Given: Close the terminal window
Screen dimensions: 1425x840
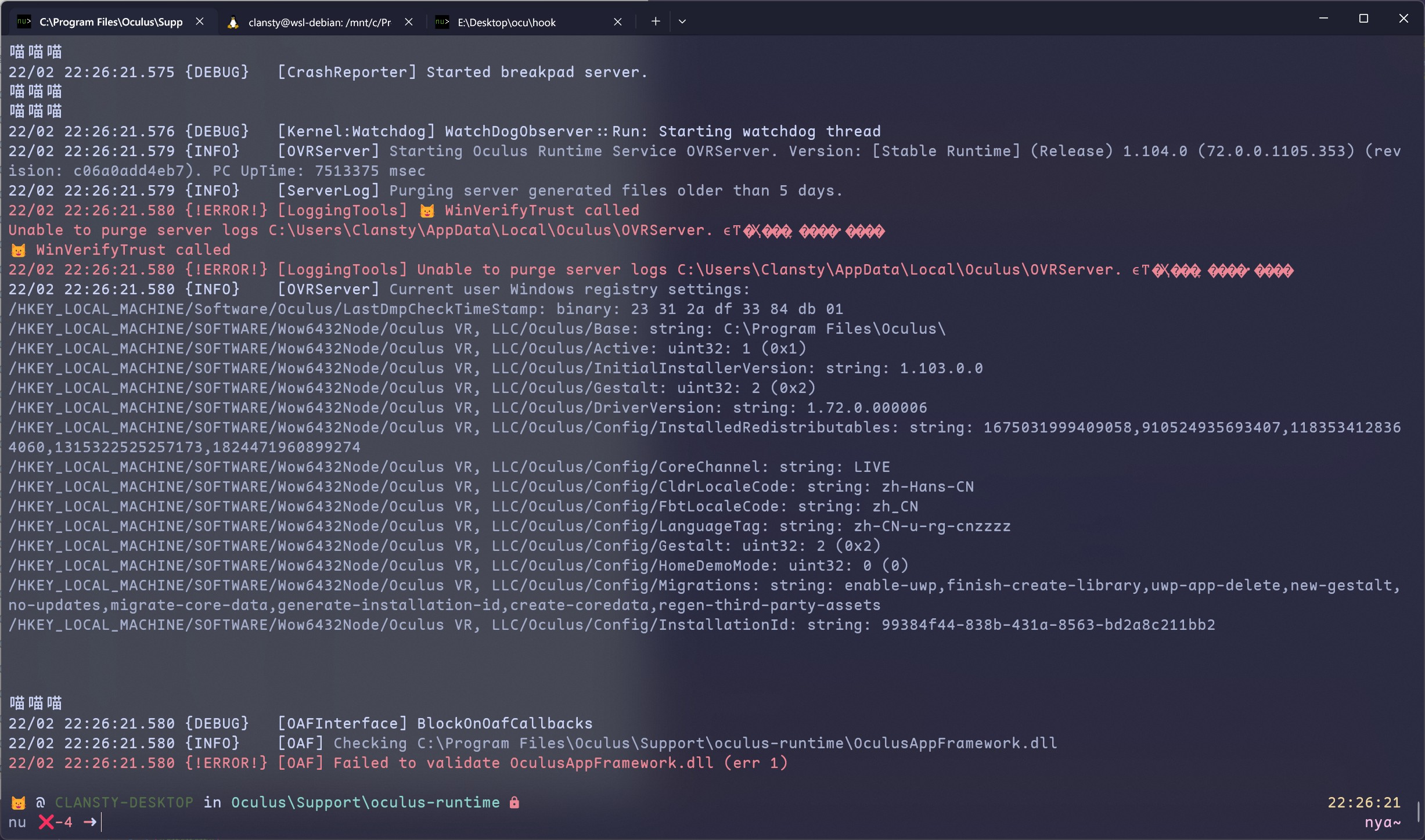Looking at the screenshot, I should point(1404,19).
